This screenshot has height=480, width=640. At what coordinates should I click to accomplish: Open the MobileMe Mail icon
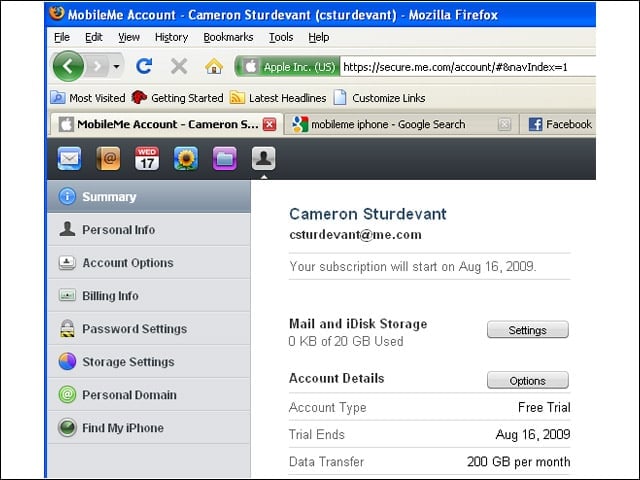69,158
